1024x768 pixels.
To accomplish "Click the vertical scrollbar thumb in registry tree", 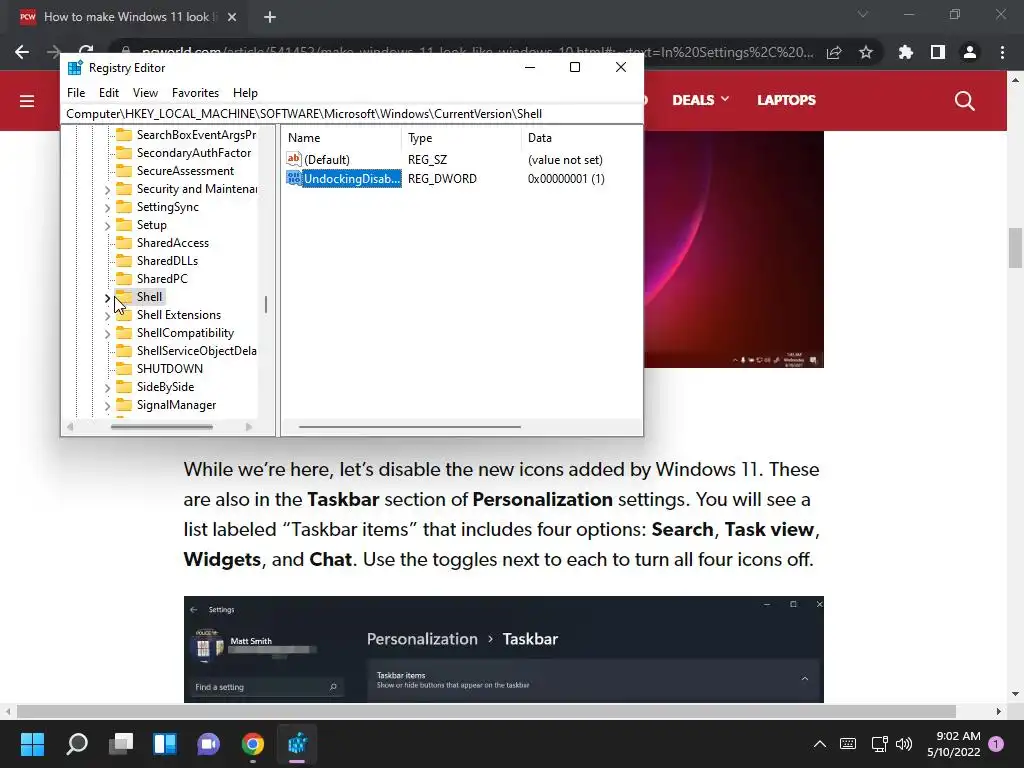I will [266, 304].
